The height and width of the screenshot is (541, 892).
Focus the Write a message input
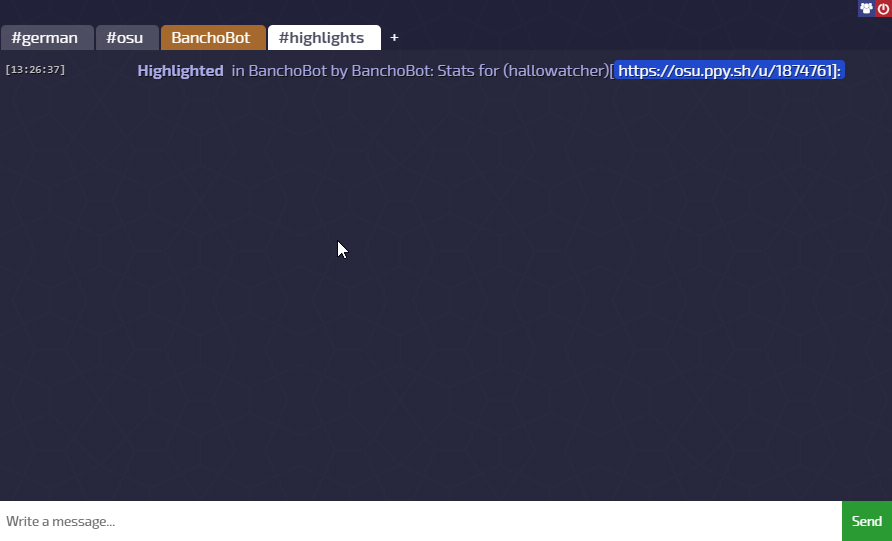point(421,521)
